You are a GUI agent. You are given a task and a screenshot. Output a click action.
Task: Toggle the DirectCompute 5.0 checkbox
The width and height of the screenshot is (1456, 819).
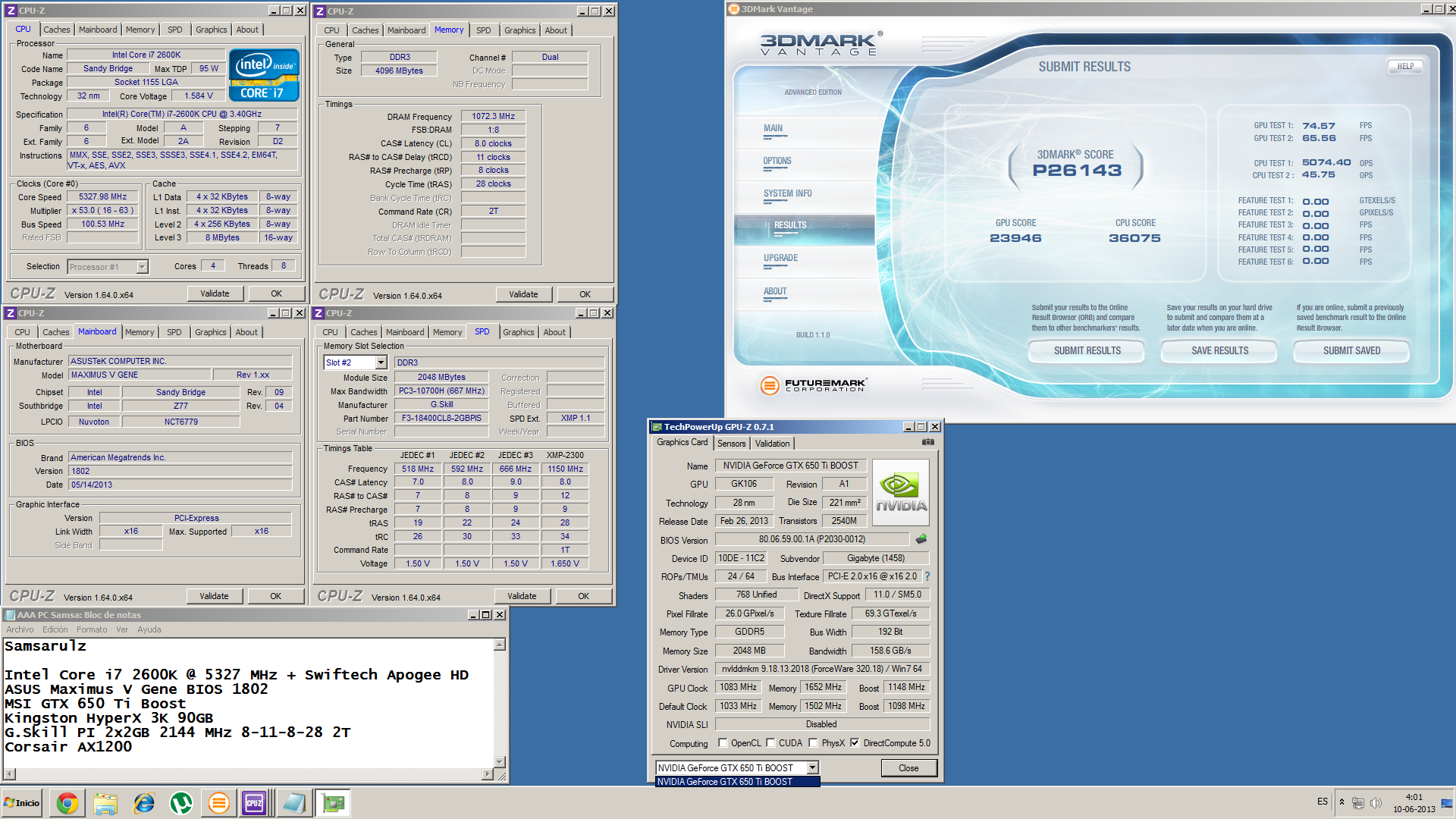[x=855, y=743]
